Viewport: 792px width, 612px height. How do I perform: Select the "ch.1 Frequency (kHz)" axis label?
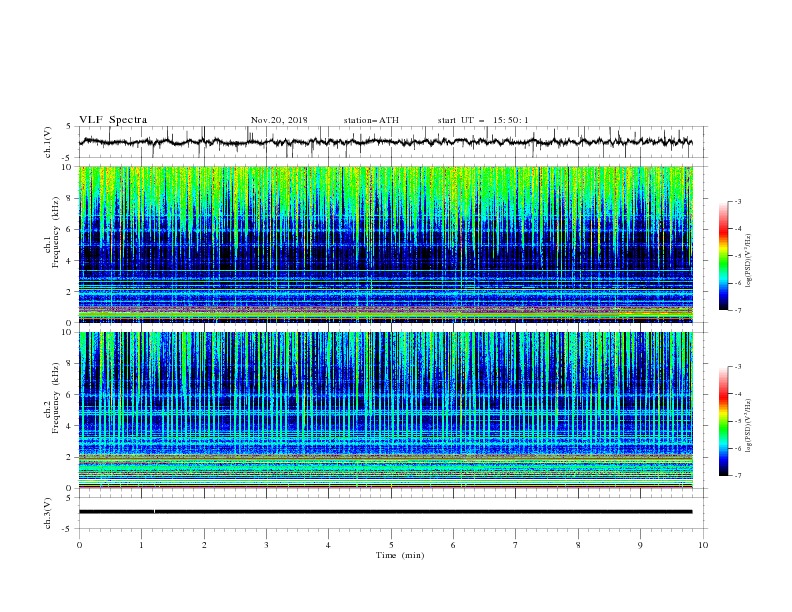(x=52, y=233)
